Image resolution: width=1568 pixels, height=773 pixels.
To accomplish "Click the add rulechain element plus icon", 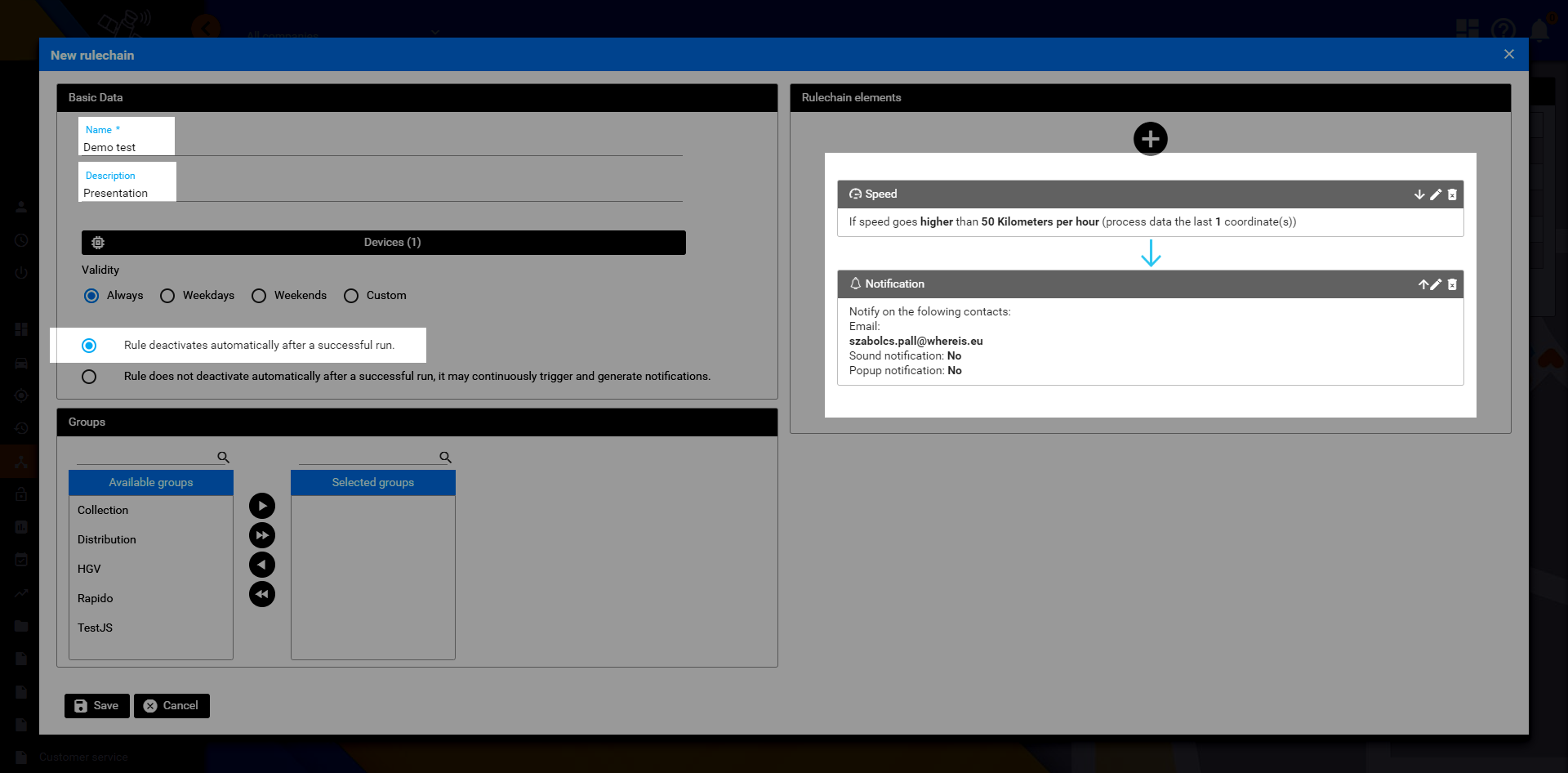I will [x=1150, y=139].
